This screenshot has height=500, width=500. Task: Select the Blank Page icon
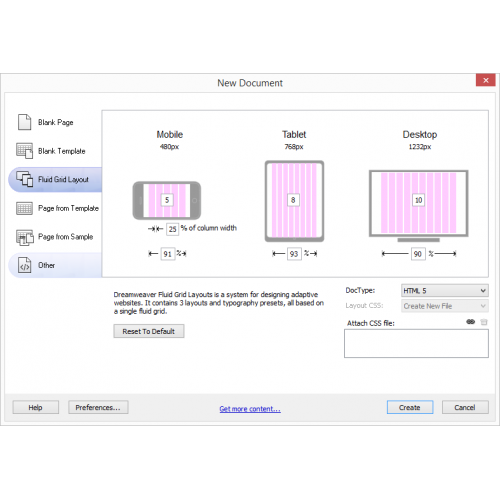24,122
